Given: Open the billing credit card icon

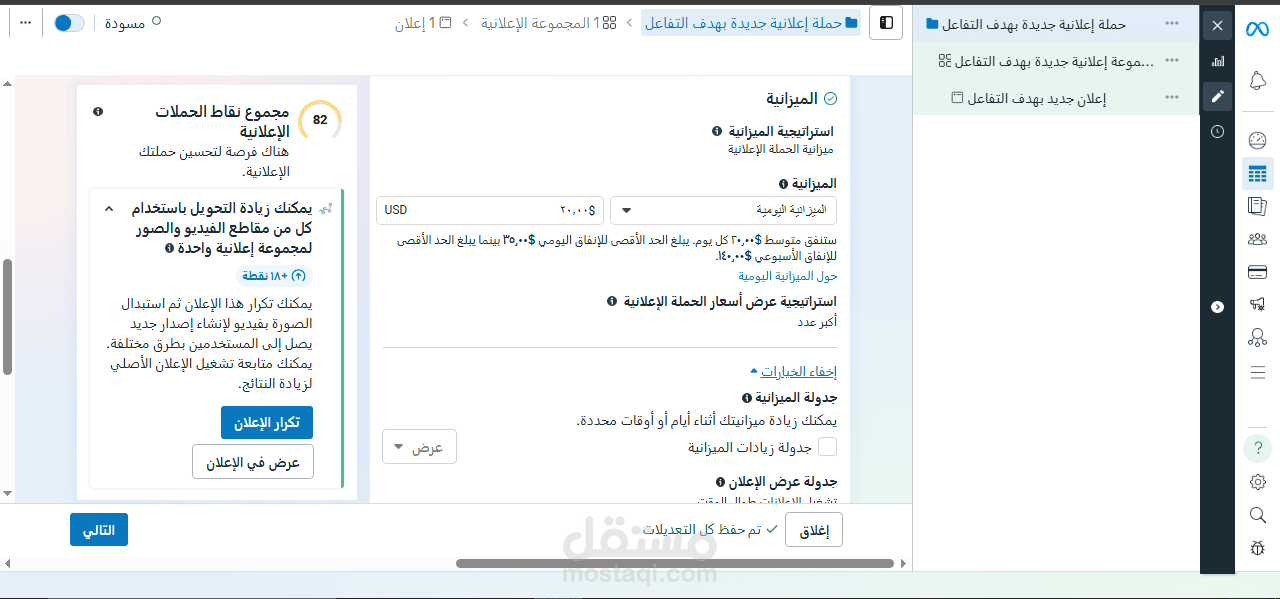Looking at the screenshot, I should [1257, 272].
